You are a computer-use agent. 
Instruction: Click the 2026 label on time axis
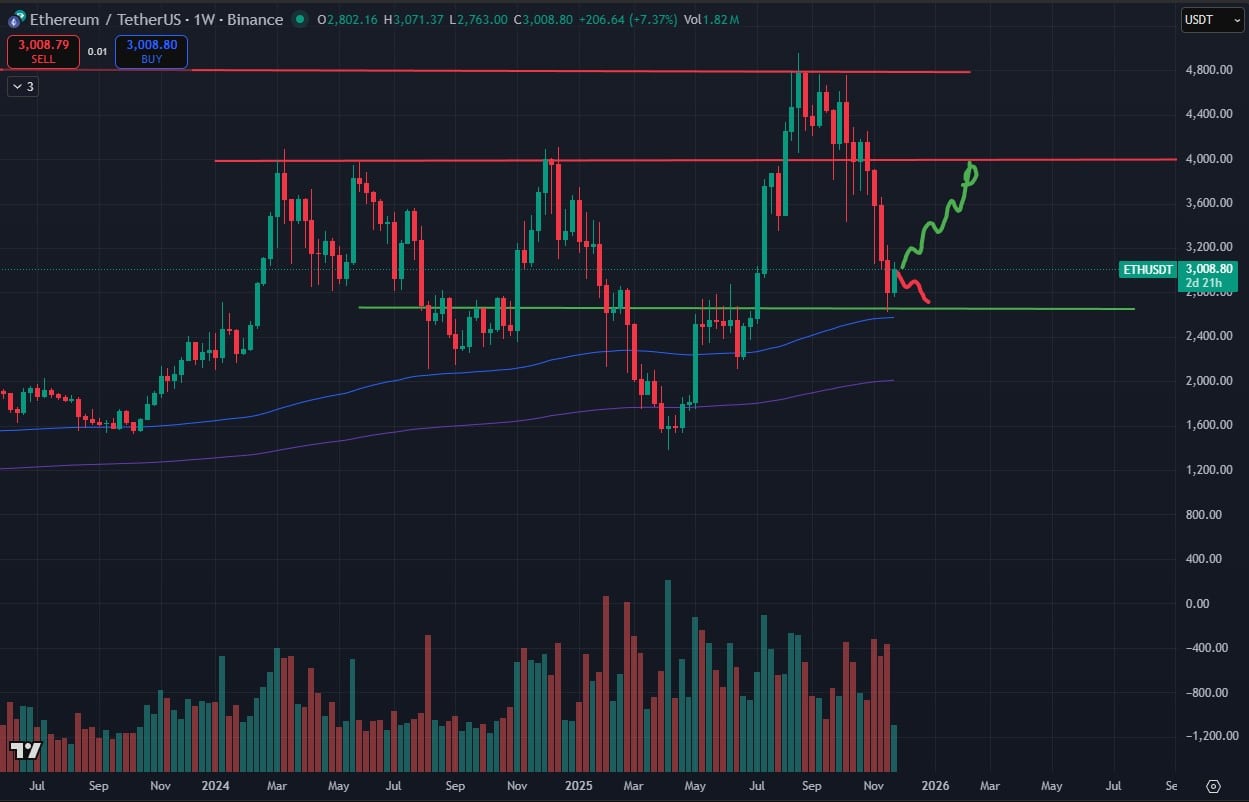[935, 786]
